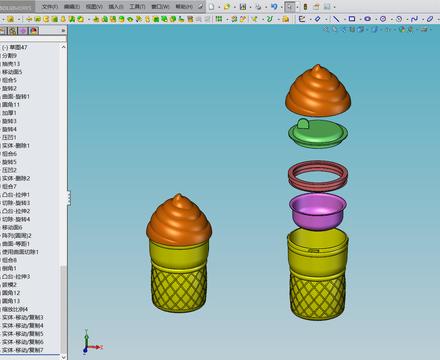Click feature tree scroll-up arrow
This screenshot has width=440, height=360.
(63, 47)
